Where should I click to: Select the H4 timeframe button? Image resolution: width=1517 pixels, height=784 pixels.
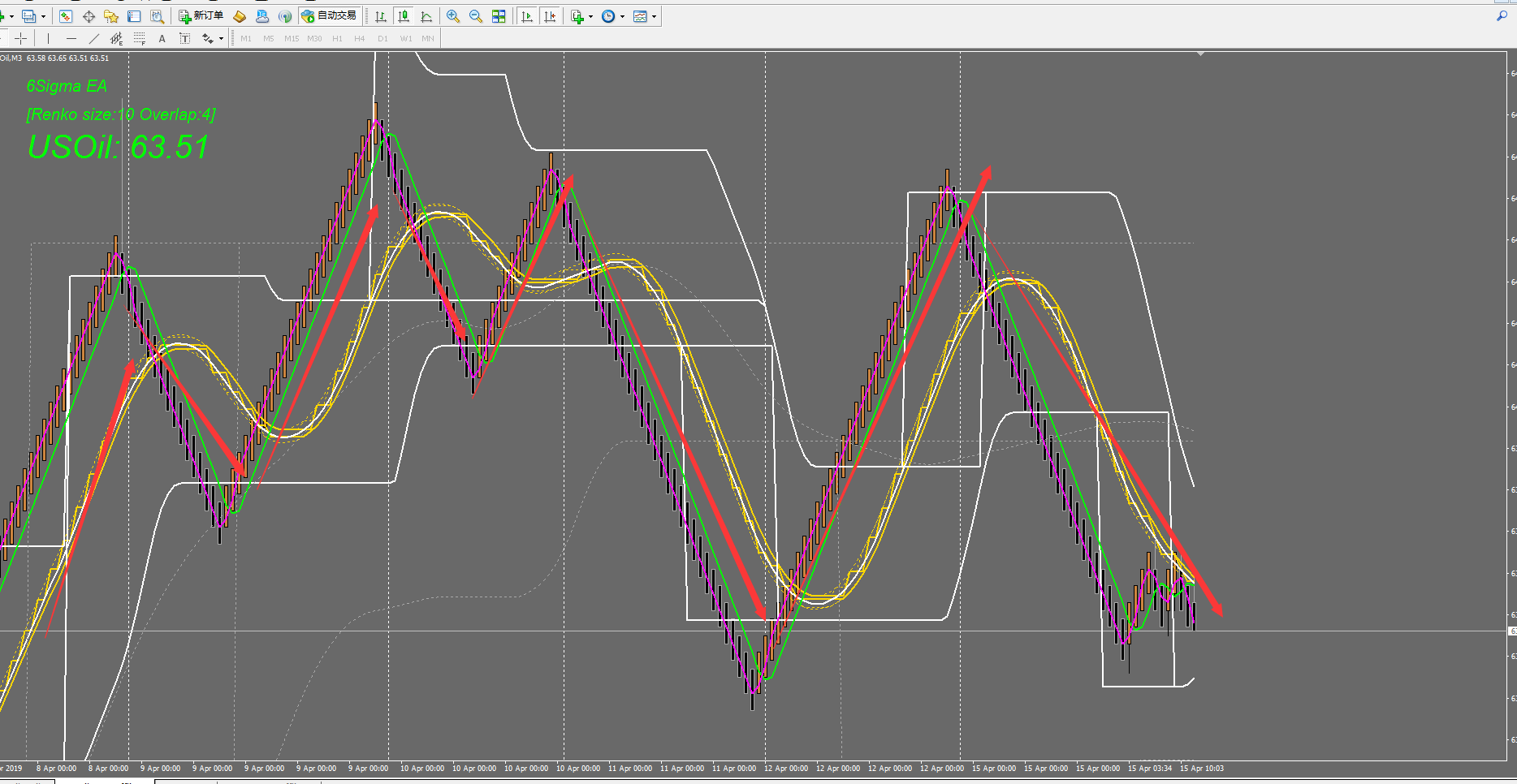coord(360,38)
